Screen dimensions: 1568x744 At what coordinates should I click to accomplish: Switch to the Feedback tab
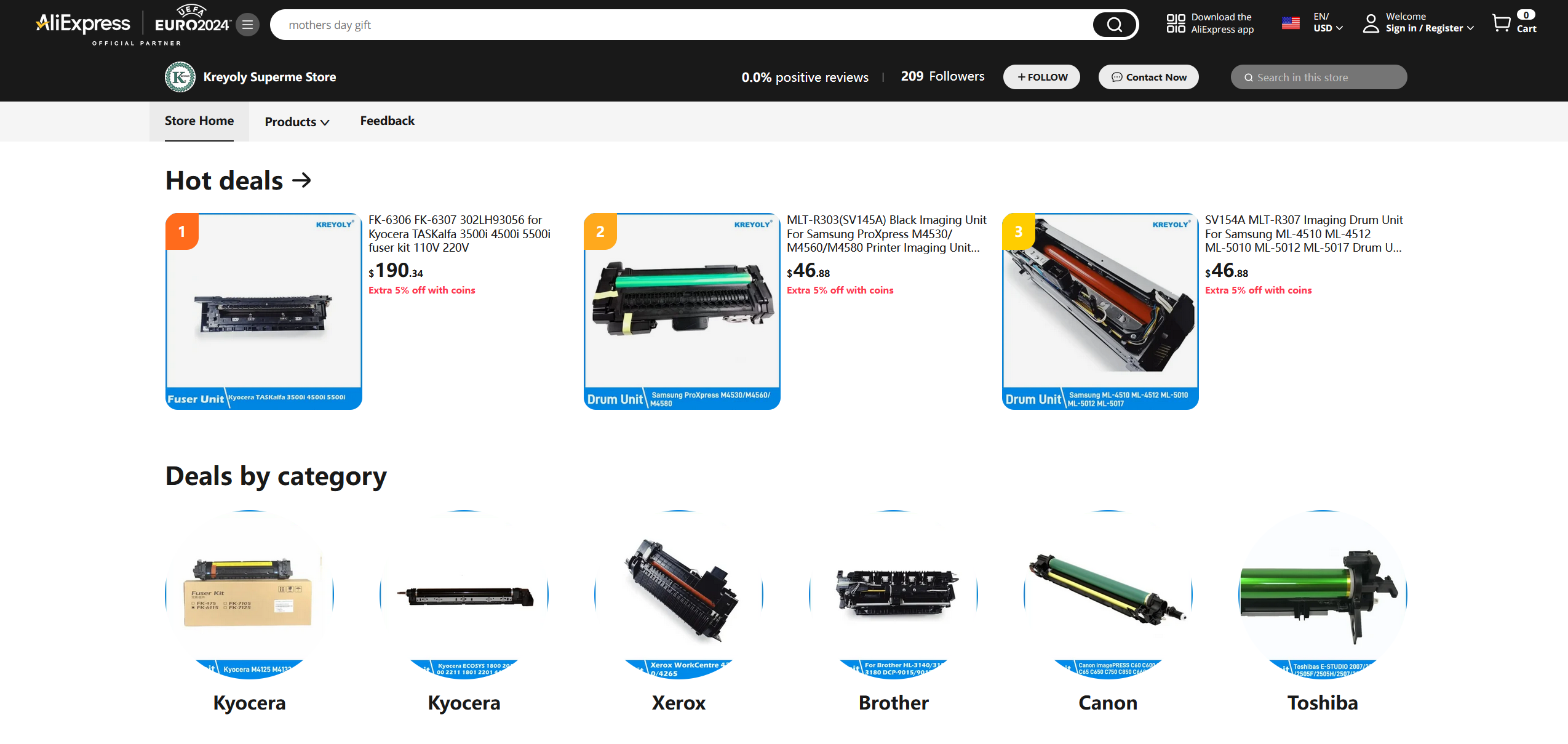pos(387,121)
